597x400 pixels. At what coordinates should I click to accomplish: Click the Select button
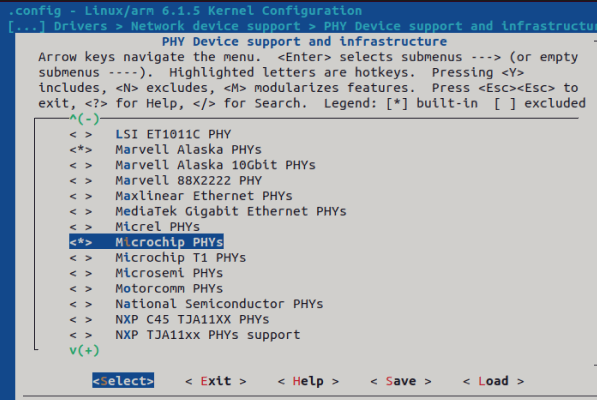pos(123,381)
